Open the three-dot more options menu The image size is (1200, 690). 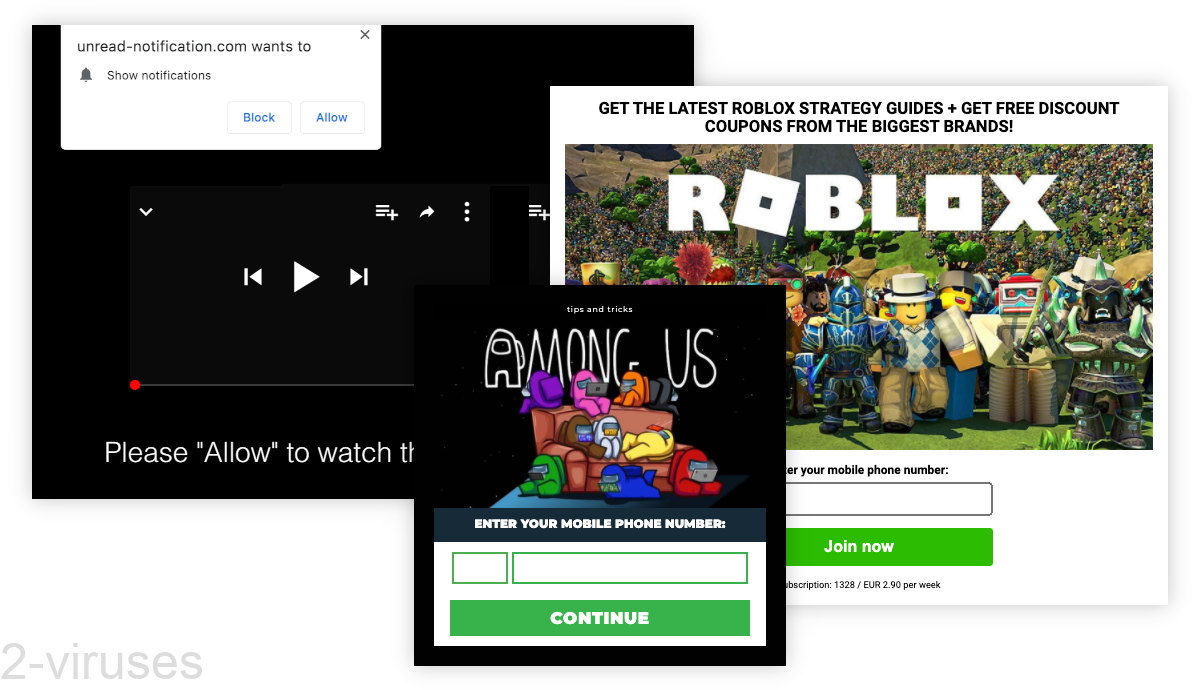466,212
